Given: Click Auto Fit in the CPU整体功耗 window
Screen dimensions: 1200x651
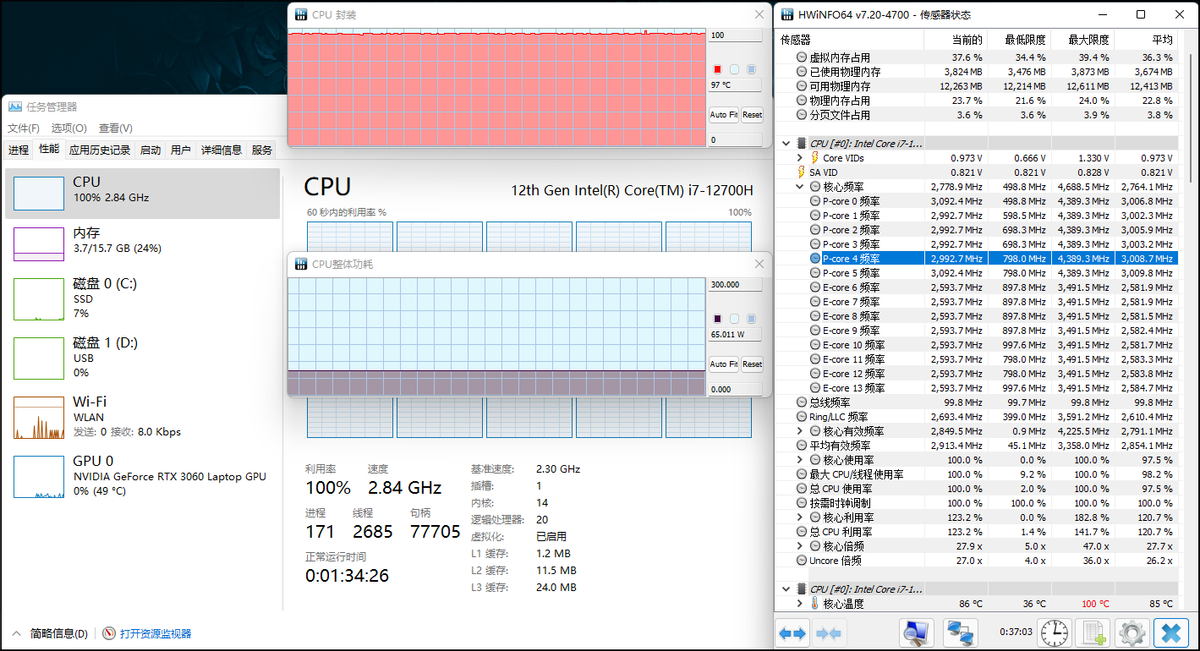Looking at the screenshot, I should pos(724,364).
